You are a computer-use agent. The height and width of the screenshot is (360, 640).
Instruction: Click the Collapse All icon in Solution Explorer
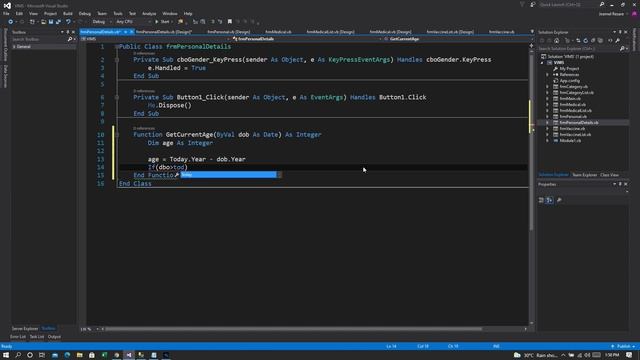[593, 40]
